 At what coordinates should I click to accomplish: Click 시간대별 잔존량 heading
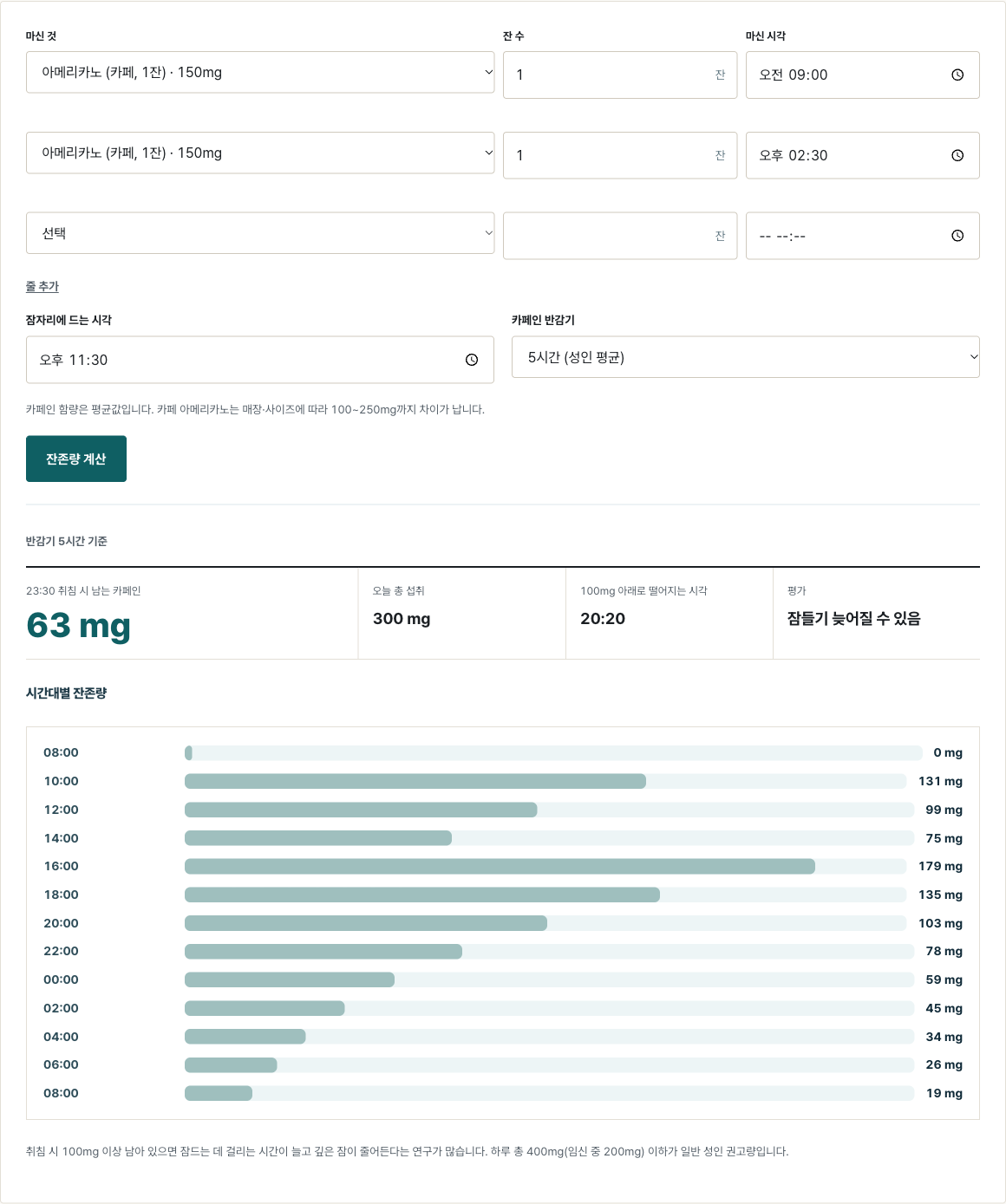click(x=67, y=693)
